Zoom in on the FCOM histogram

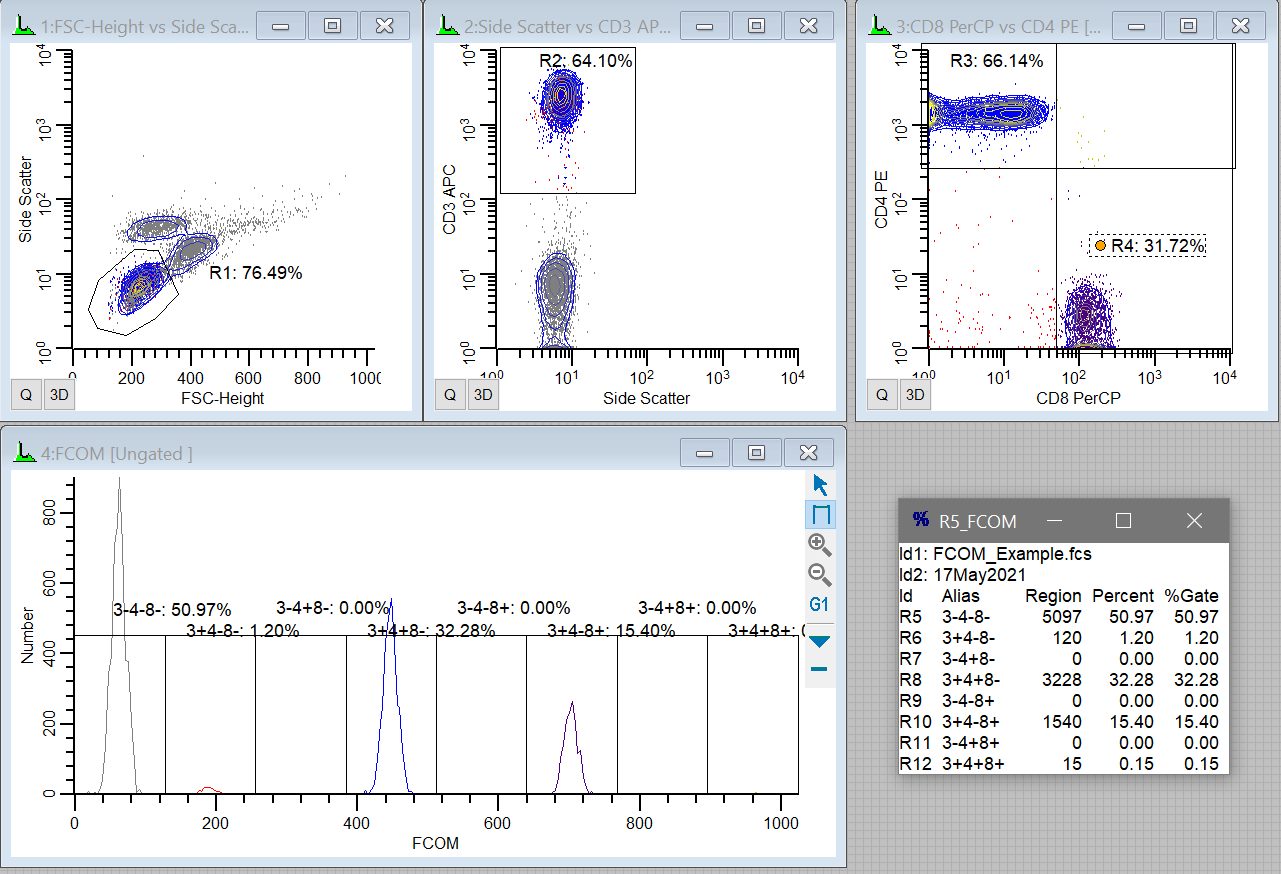820,545
